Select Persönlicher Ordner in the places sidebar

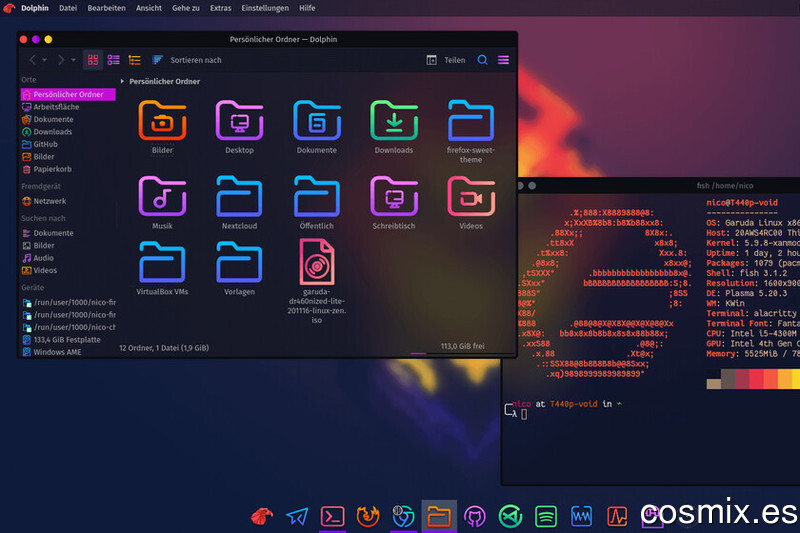(68, 94)
